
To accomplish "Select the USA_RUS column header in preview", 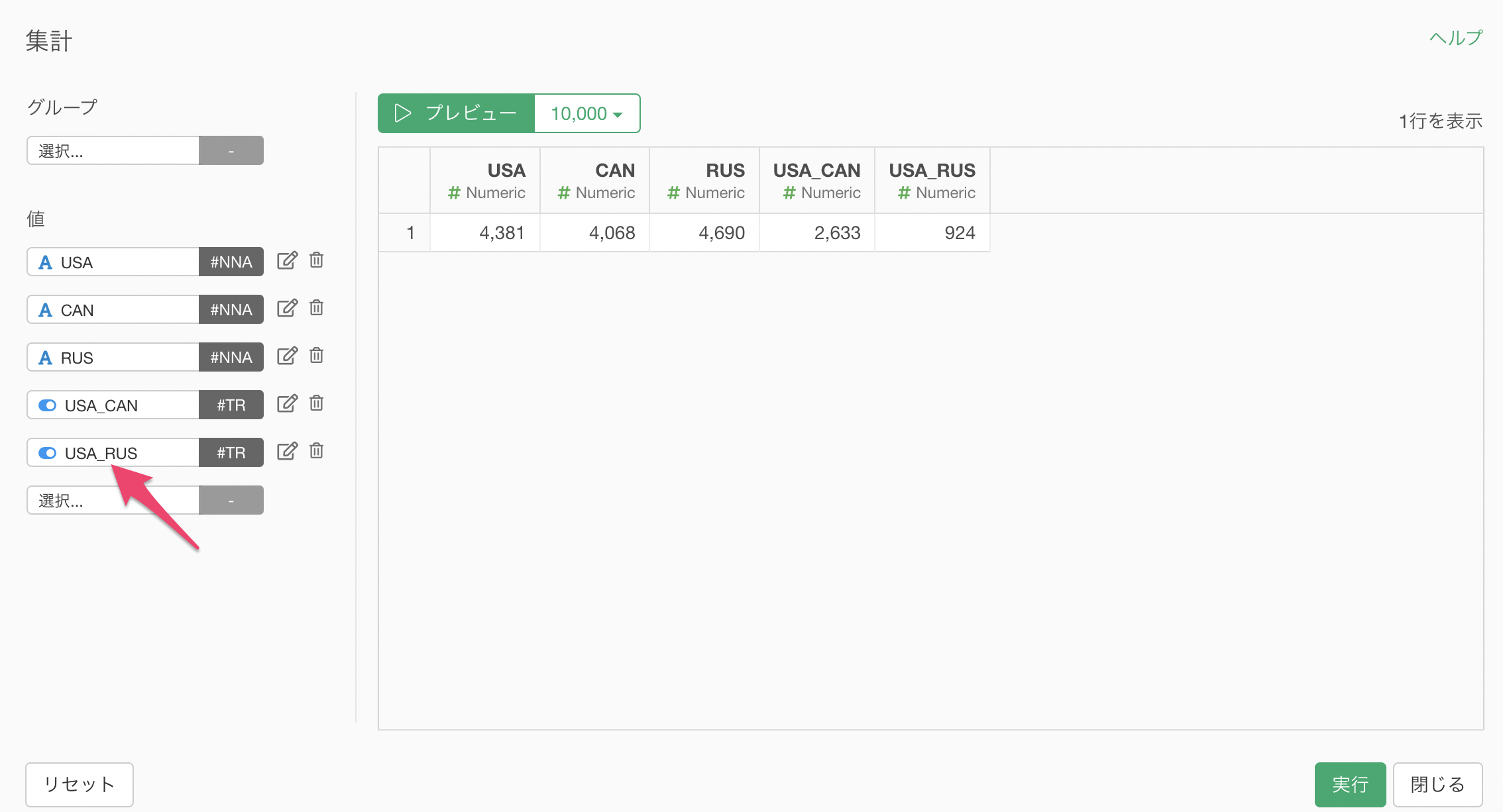I will (x=932, y=180).
